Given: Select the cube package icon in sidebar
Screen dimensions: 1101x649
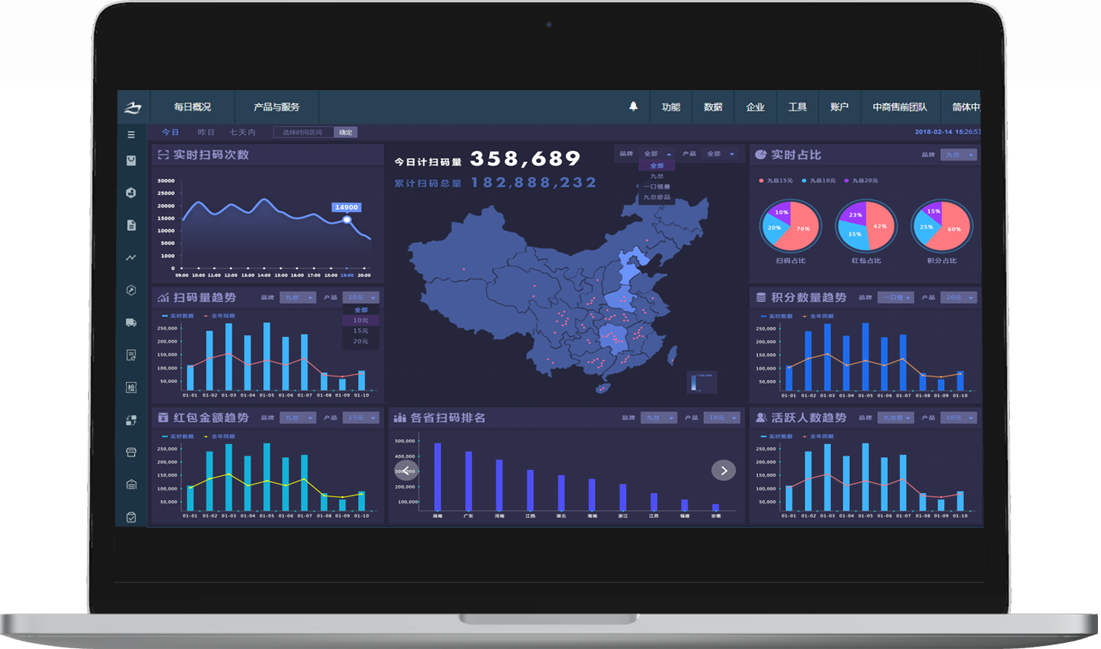Looking at the screenshot, I should coord(131,192).
